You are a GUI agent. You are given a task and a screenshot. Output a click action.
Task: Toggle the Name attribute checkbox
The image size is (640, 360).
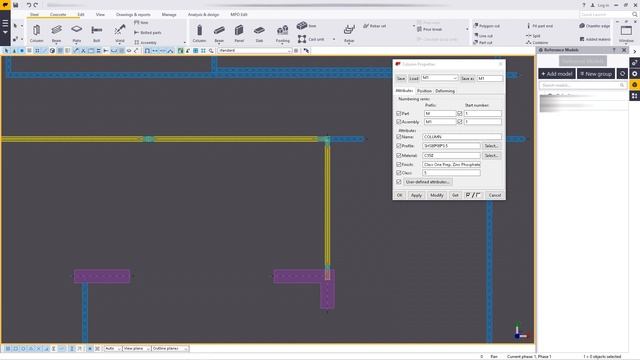pyautogui.click(x=398, y=137)
